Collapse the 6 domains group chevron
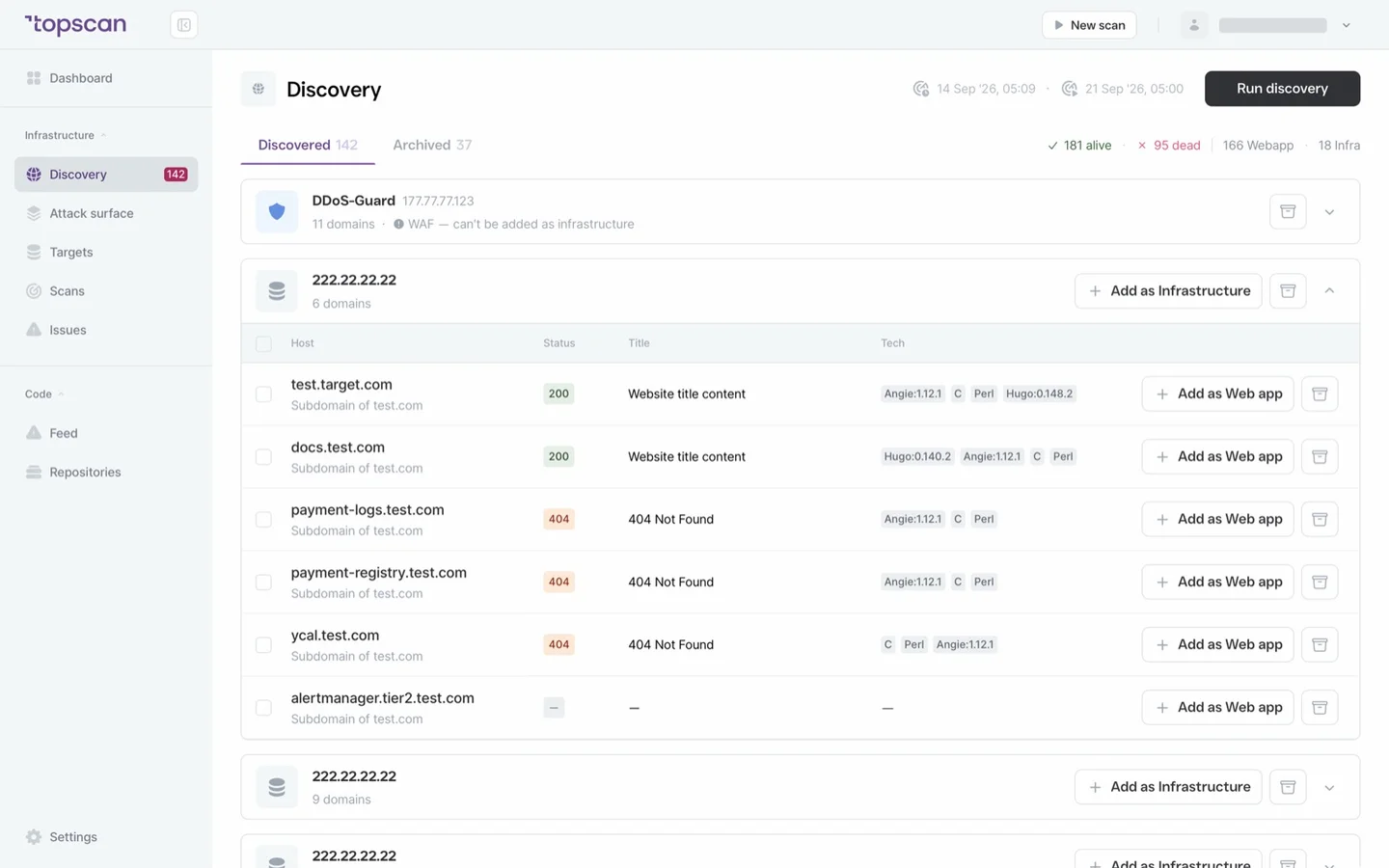1389x868 pixels. pyautogui.click(x=1329, y=290)
